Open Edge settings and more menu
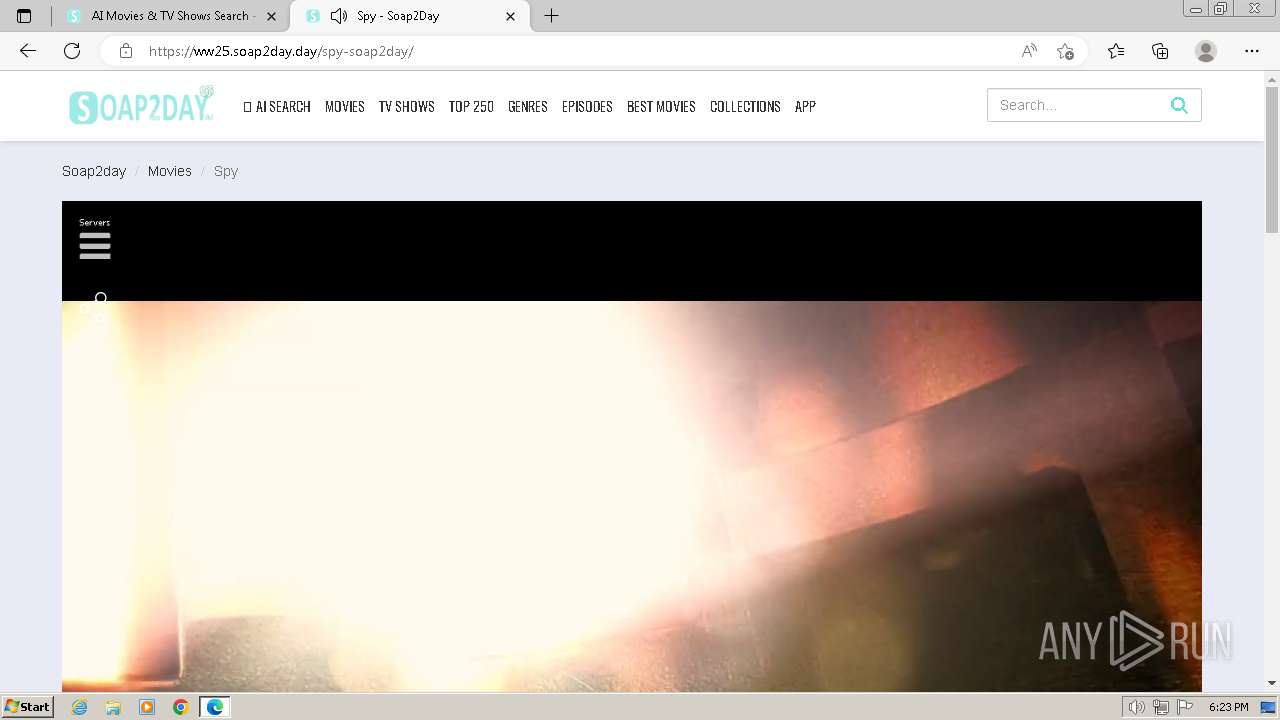Screen dimensions: 1280x720 point(1252,51)
